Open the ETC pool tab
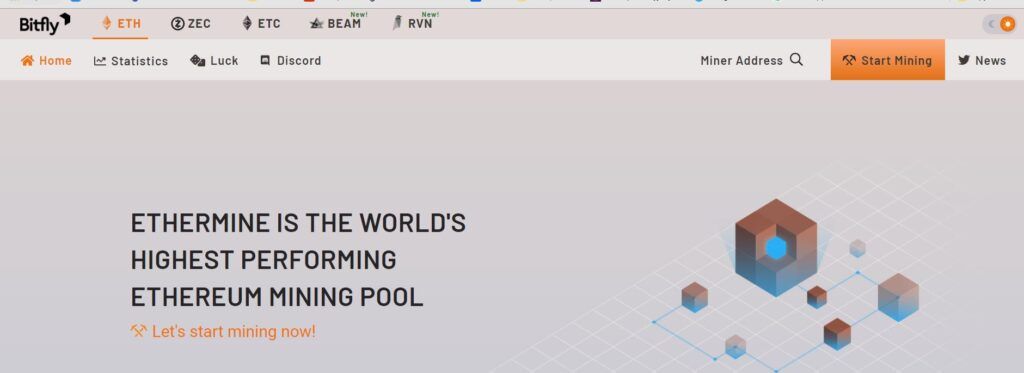Image resolution: width=1024 pixels, height=373 pixels. click(x=261, y=24)
